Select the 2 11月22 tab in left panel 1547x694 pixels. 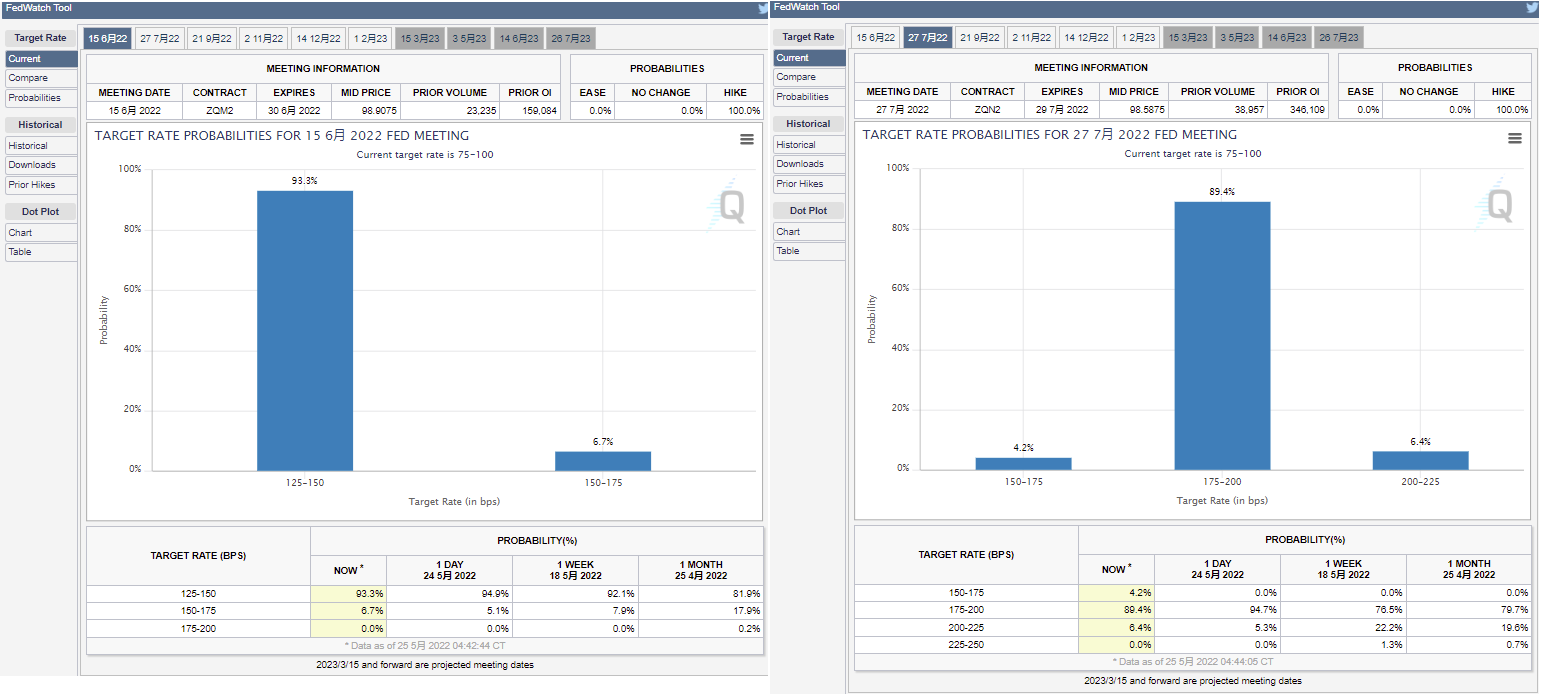[x=264, y=39]
